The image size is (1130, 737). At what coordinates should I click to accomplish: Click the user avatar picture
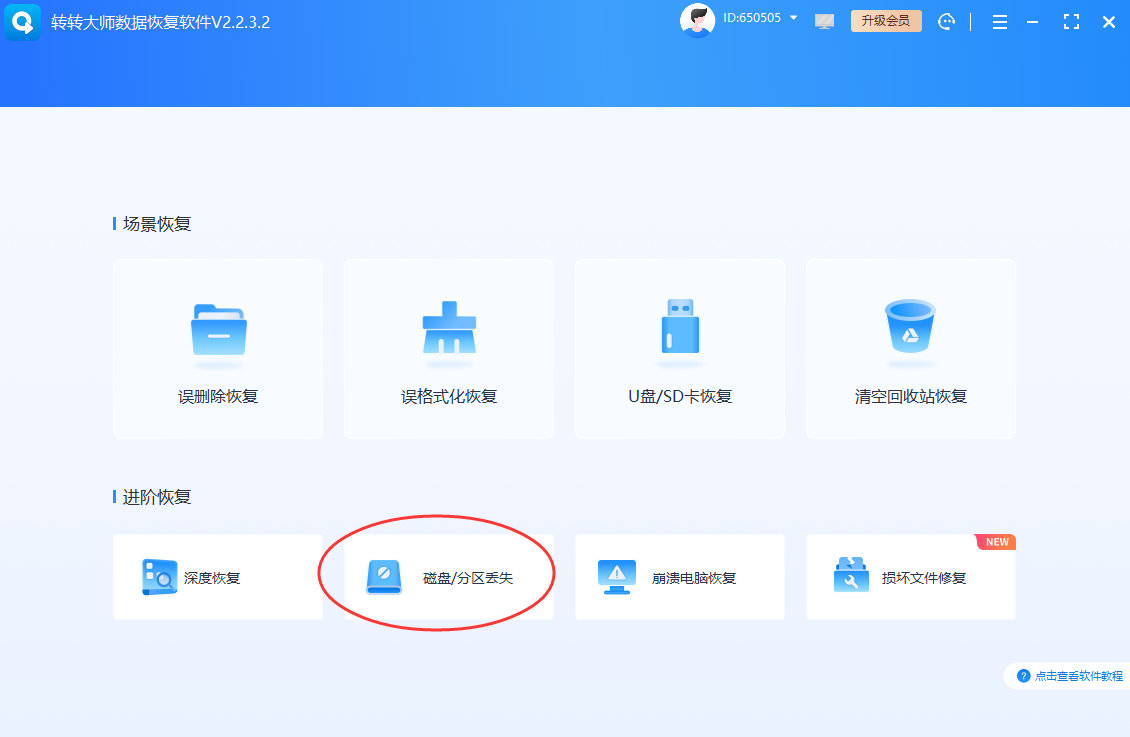coord(697,20)
